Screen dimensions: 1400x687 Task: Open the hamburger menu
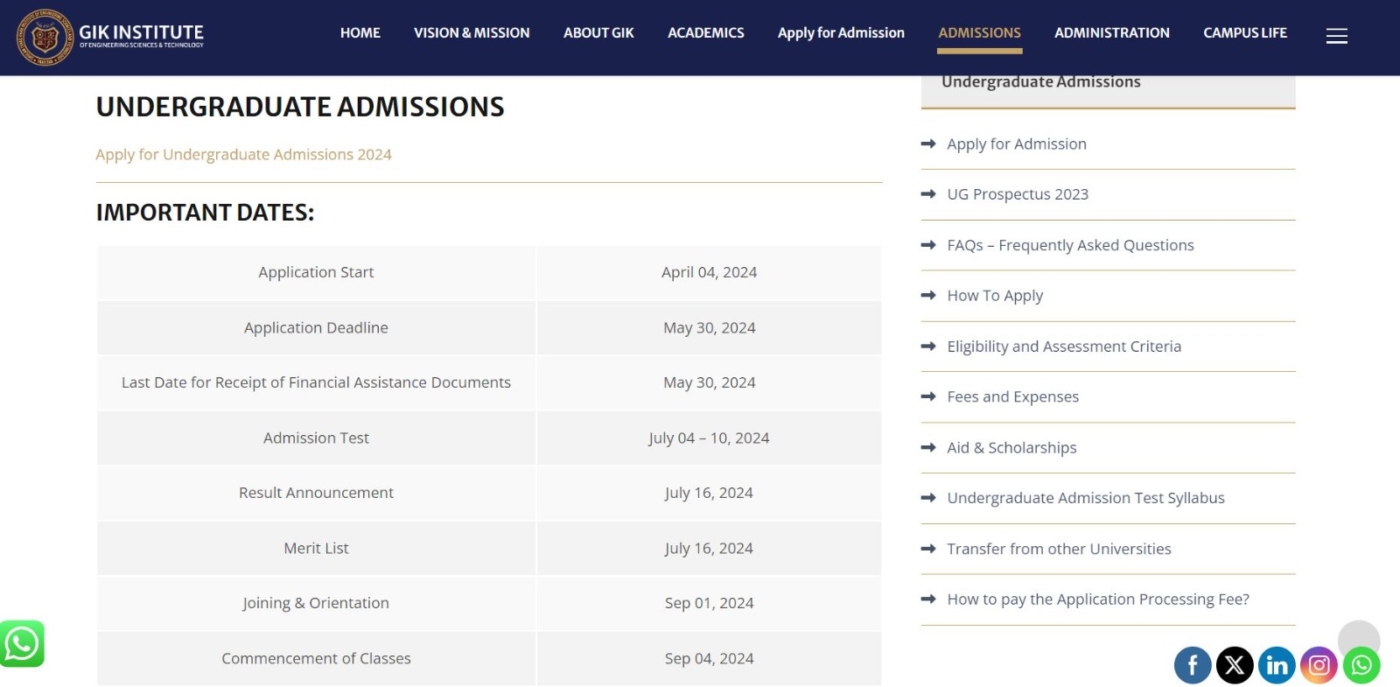pos(1336,34)
